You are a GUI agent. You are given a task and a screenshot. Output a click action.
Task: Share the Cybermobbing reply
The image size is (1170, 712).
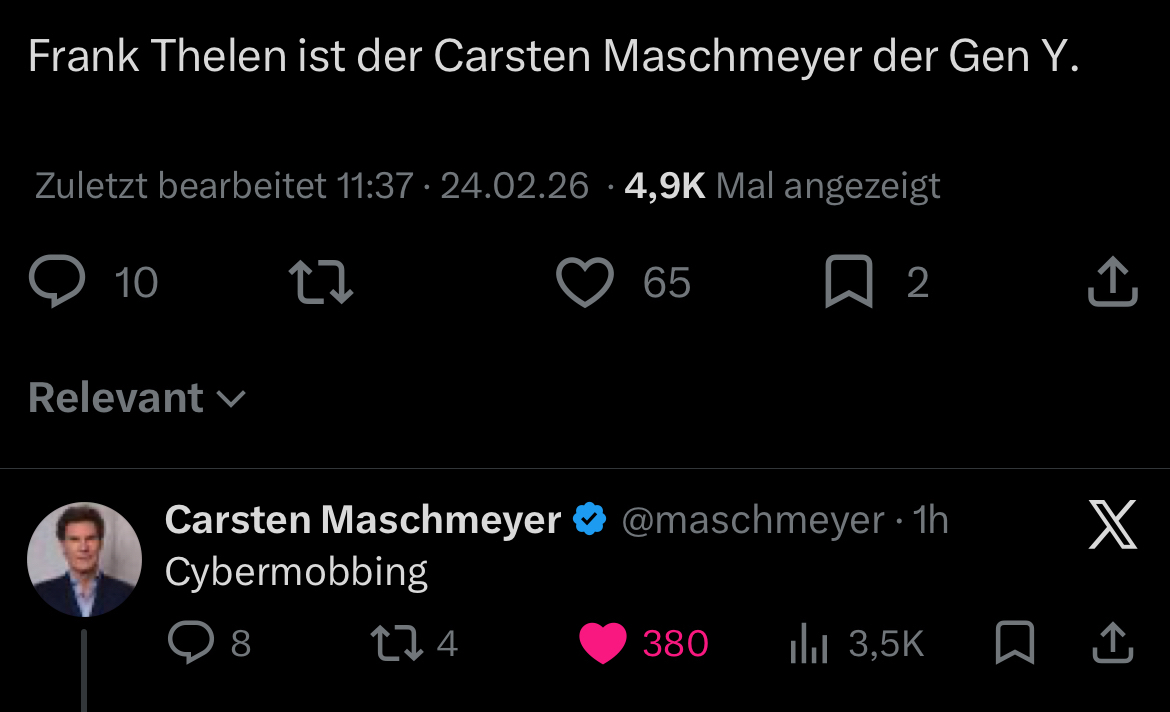pyautogui.click(x=1112, y=643)
